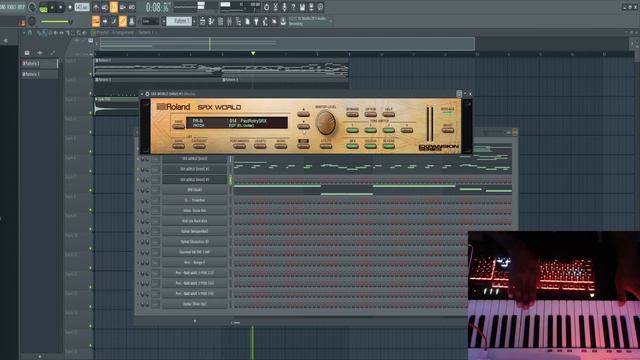Click the 0:08:36 time display
The image size is (640, 360).
(x=158, y=7)
